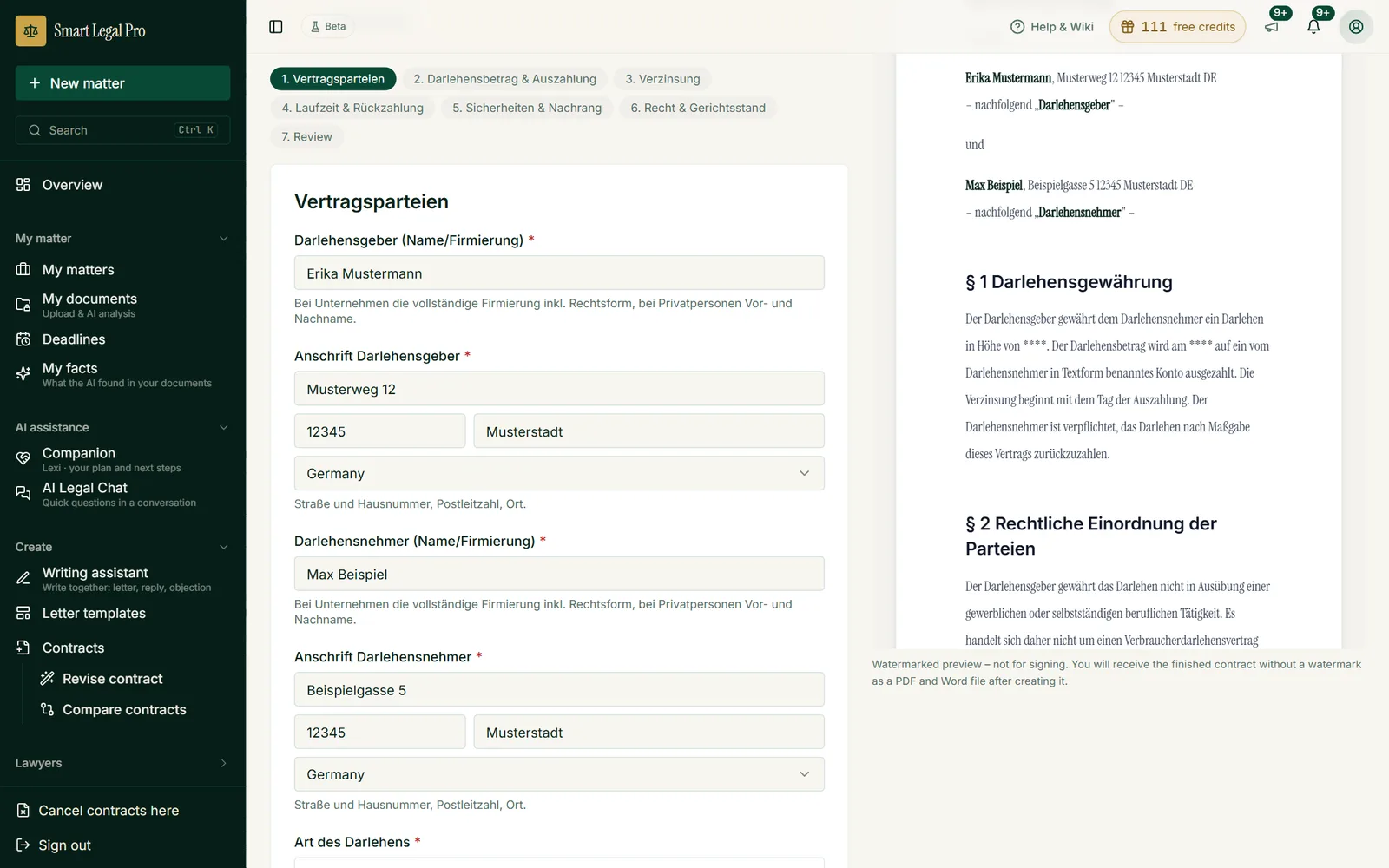Click the Musterweg 12 address field
This screenshot has height=868, width=1389.
coord(559,389)
